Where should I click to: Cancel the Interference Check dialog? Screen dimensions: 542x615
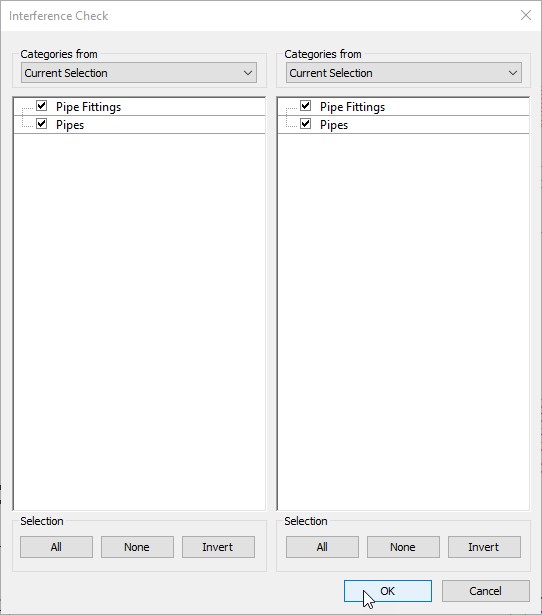pos(486,591)
